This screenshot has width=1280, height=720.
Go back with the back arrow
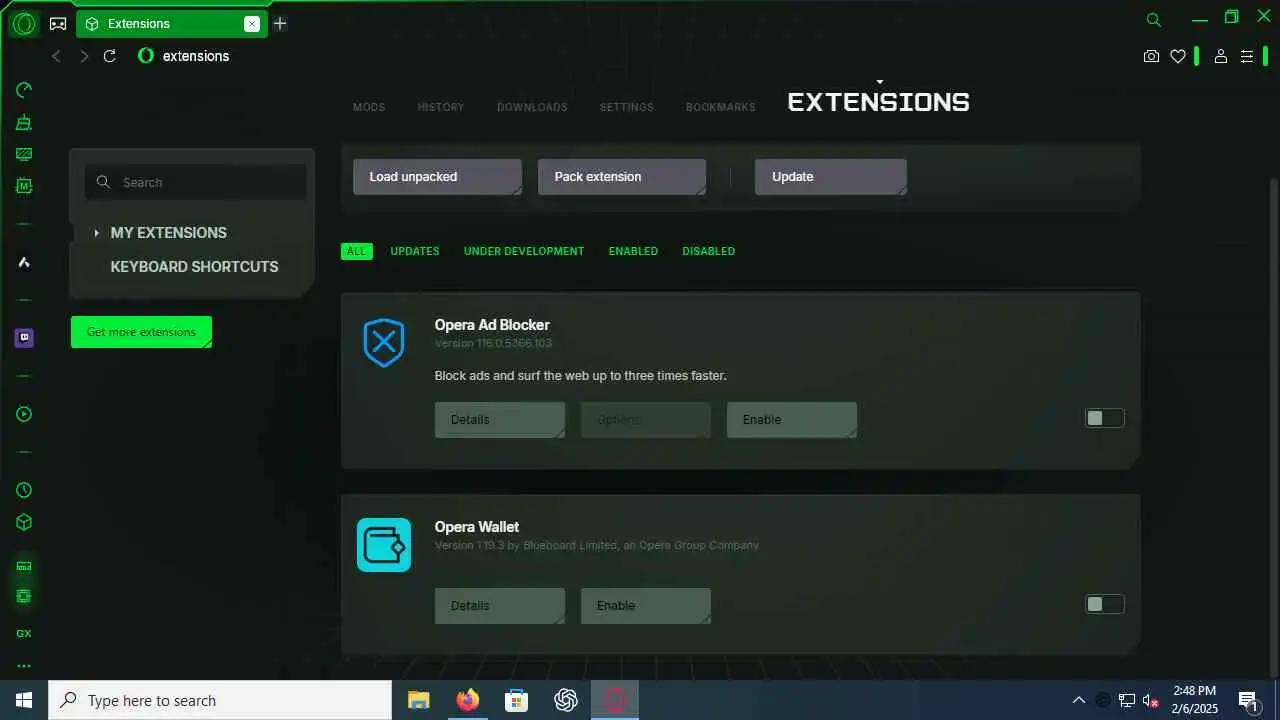tap(56, 56)
